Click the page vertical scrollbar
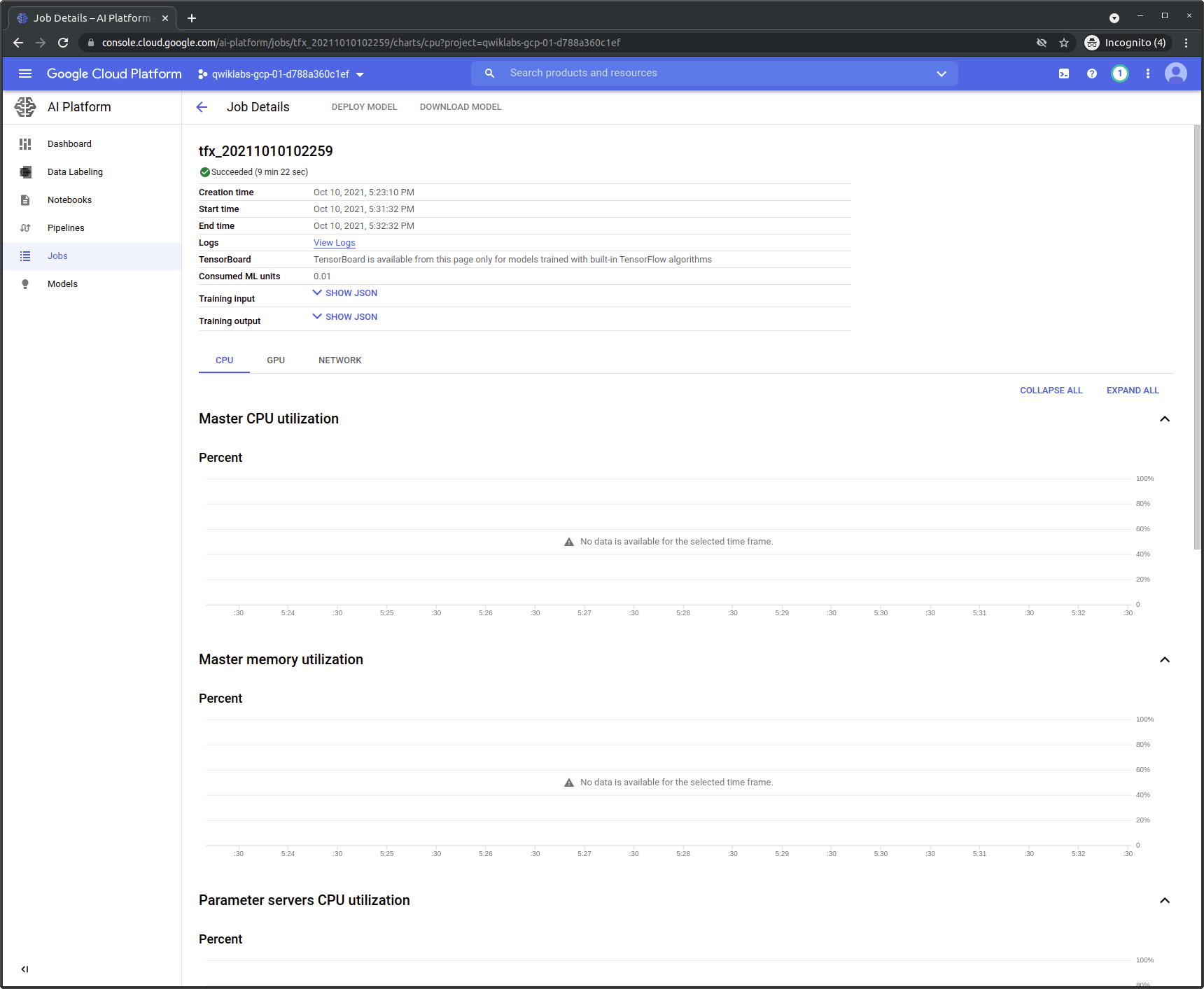This screenshot has height=989, width=1204. point(1197,336)
